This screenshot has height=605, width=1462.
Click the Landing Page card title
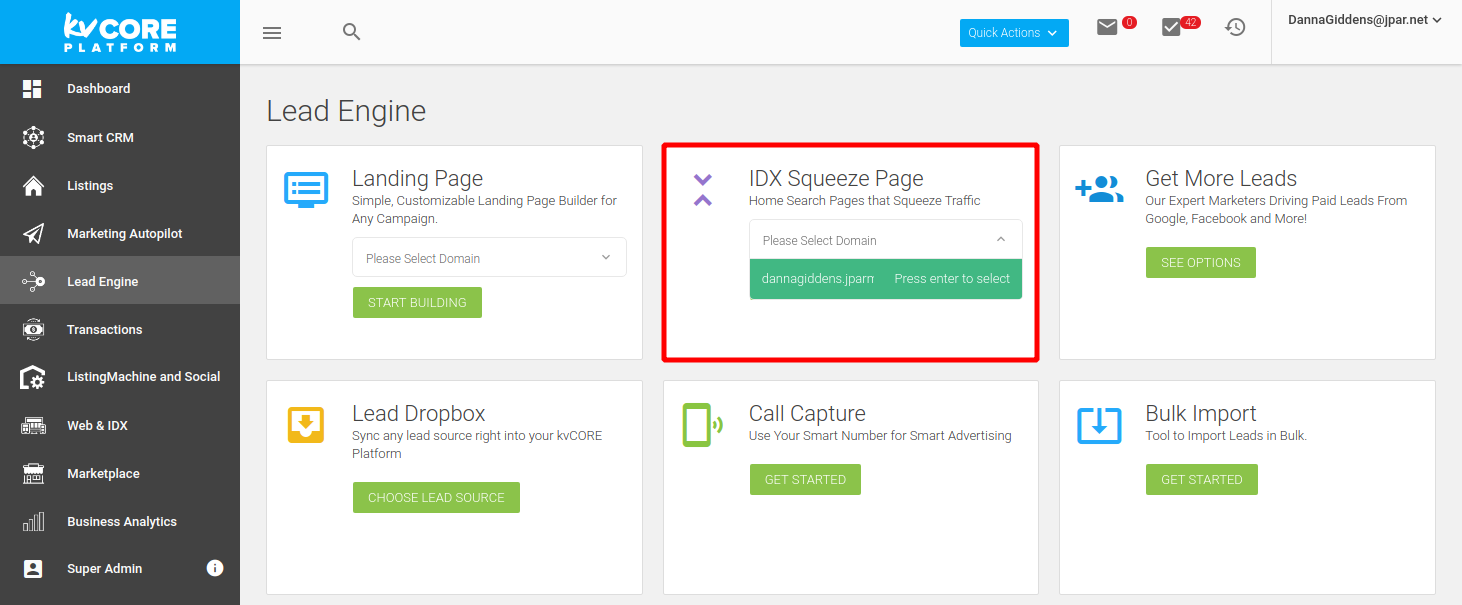417,179
